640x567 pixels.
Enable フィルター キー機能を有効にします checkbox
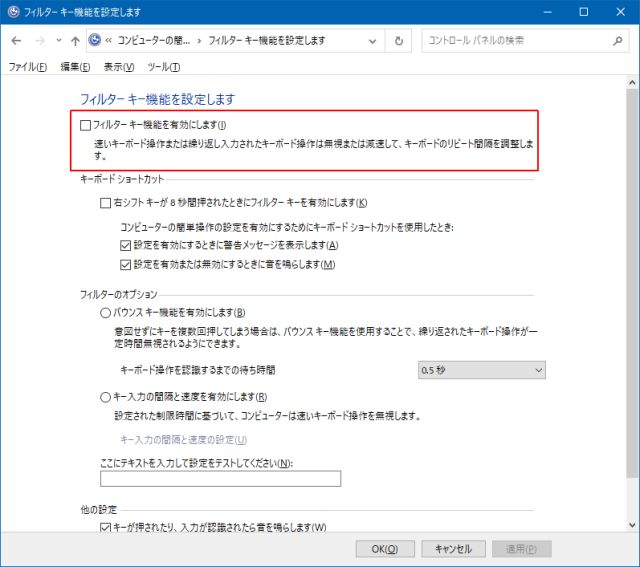[x=85, y=125]
